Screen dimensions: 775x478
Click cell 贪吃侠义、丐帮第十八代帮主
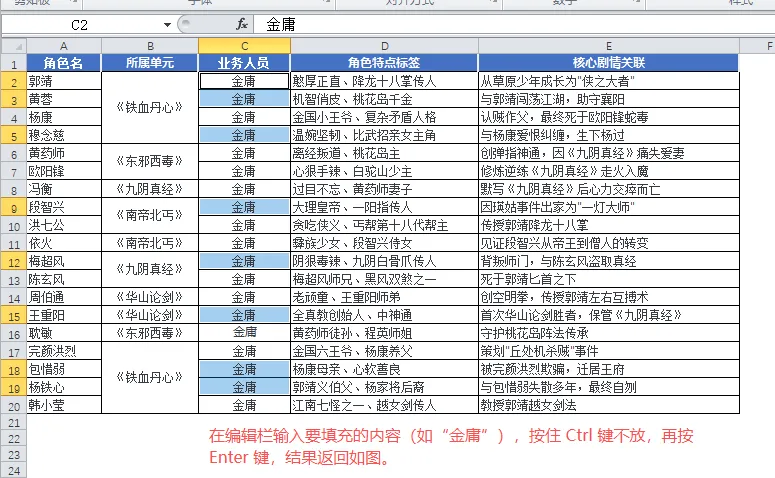(x=384, y=225)
